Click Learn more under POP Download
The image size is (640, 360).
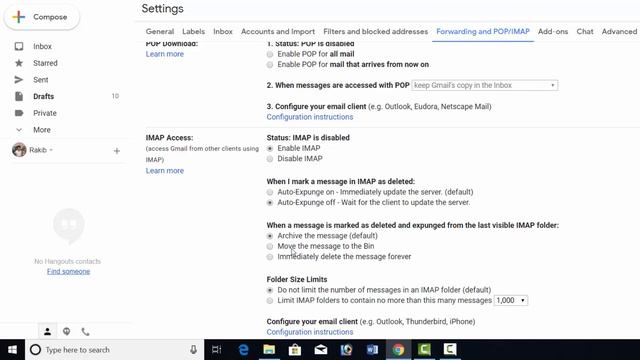pos(164,54)
